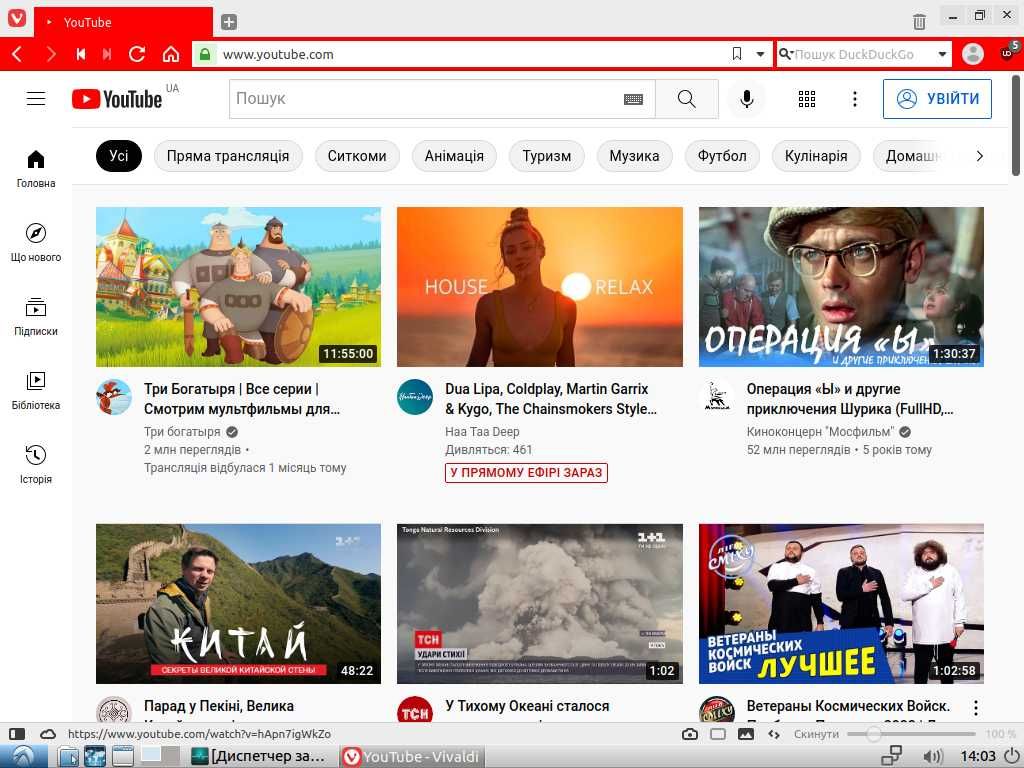Open the Операция Ы movie thumbnail
Viewport: 1024px width, 768px height.
click(x=841, y=287)
